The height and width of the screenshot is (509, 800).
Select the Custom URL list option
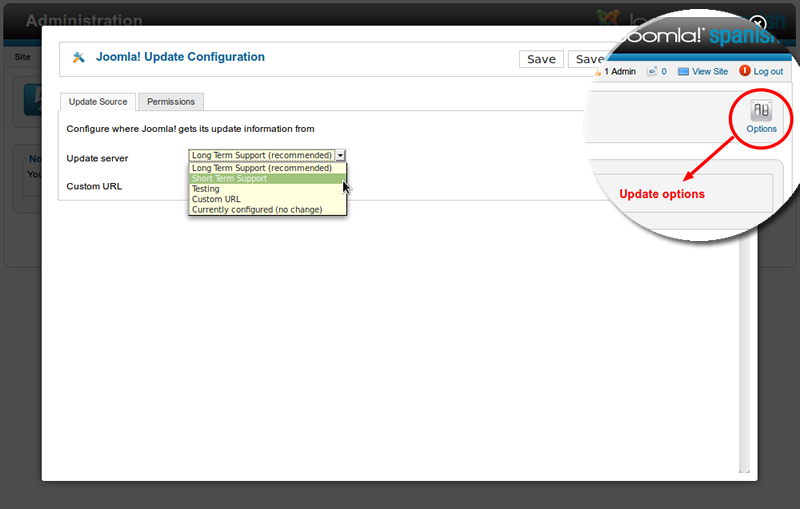tap(267, 199)
